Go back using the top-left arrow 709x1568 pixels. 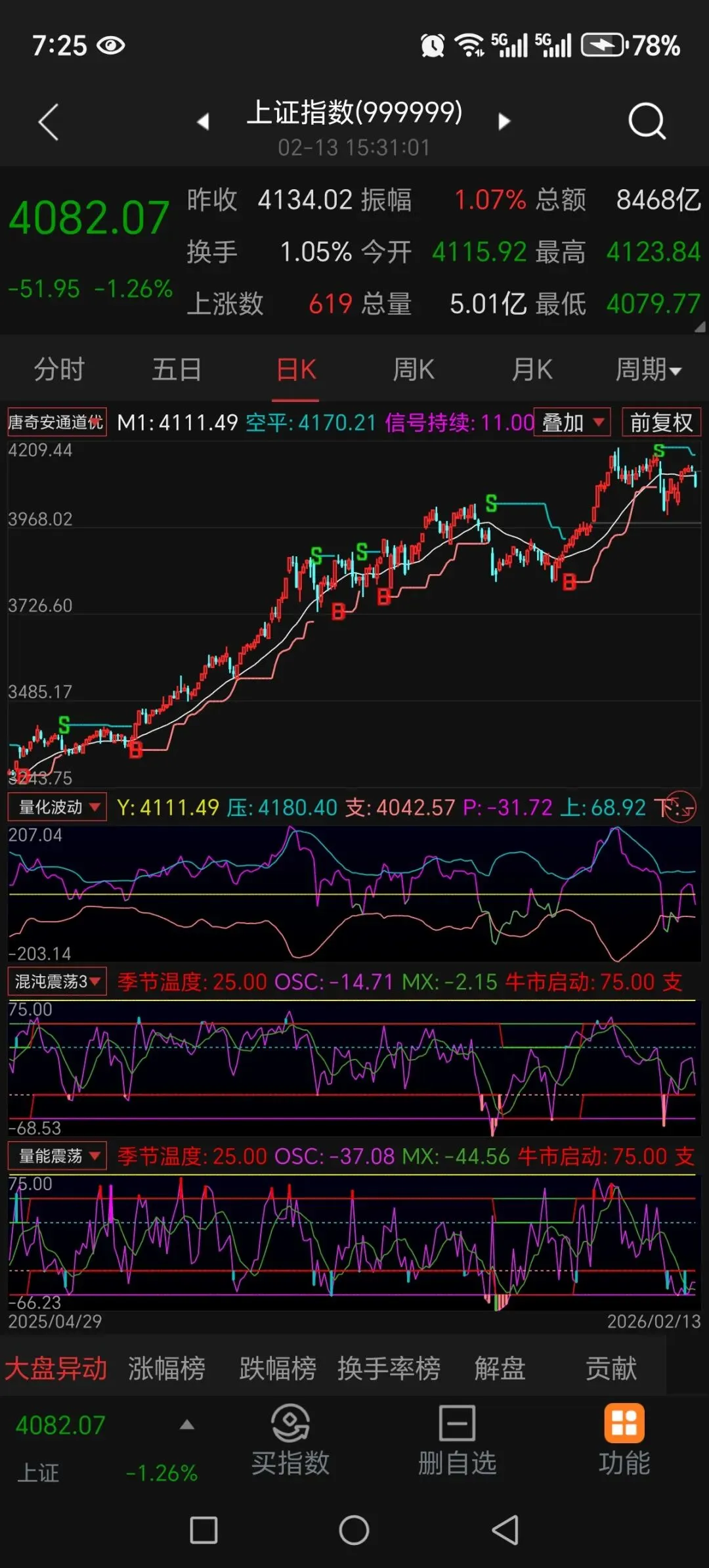click(x=49, y=122)
